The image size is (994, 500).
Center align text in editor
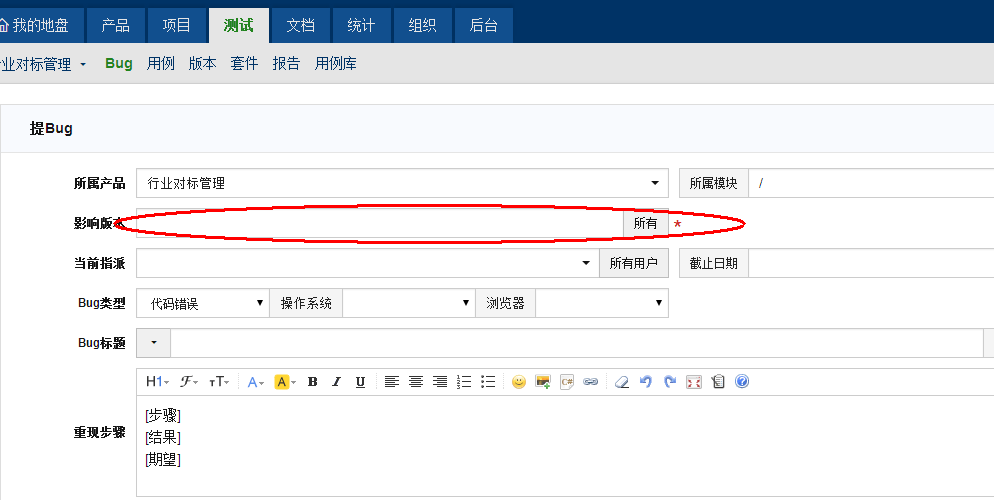point(416,381)
